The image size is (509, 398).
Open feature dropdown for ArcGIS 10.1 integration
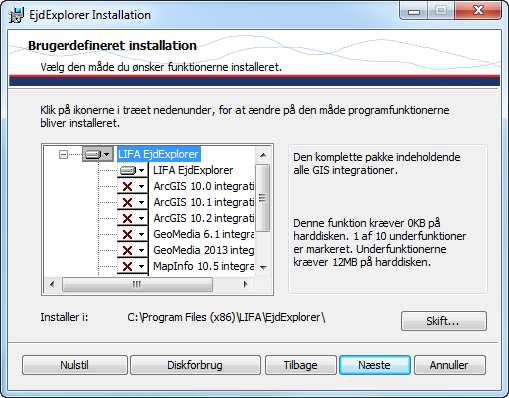[x=133, y=202]
